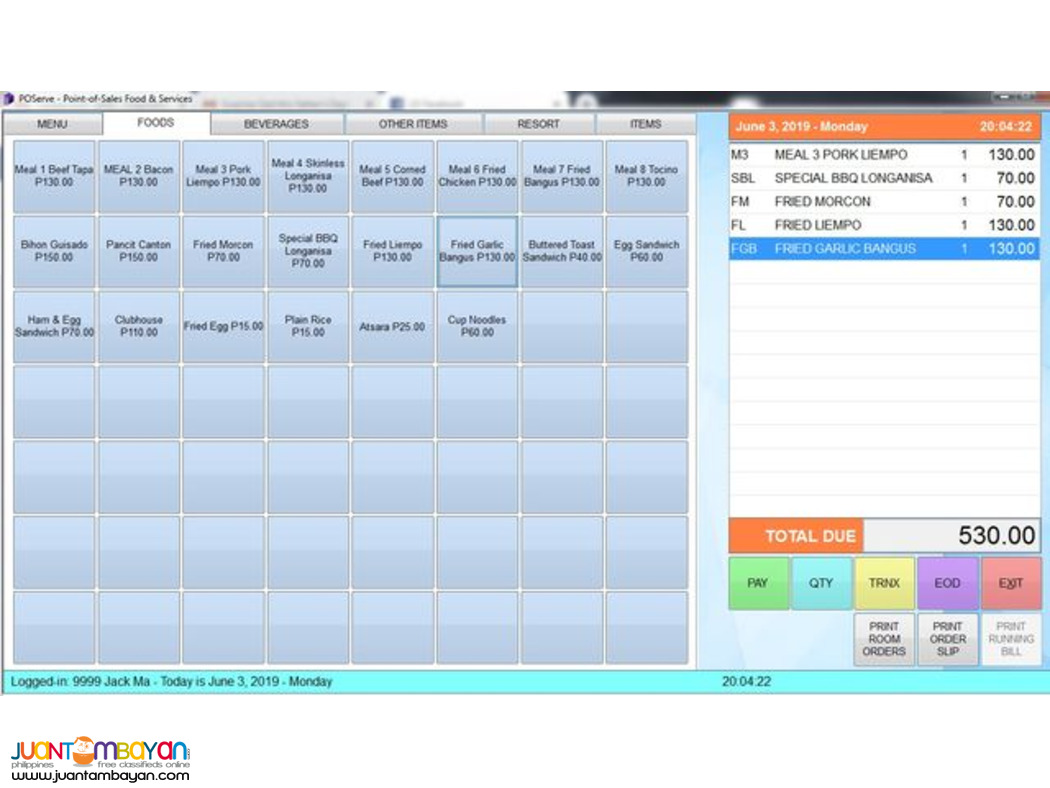
Task: Print the order slip
Action: [947, 639]
